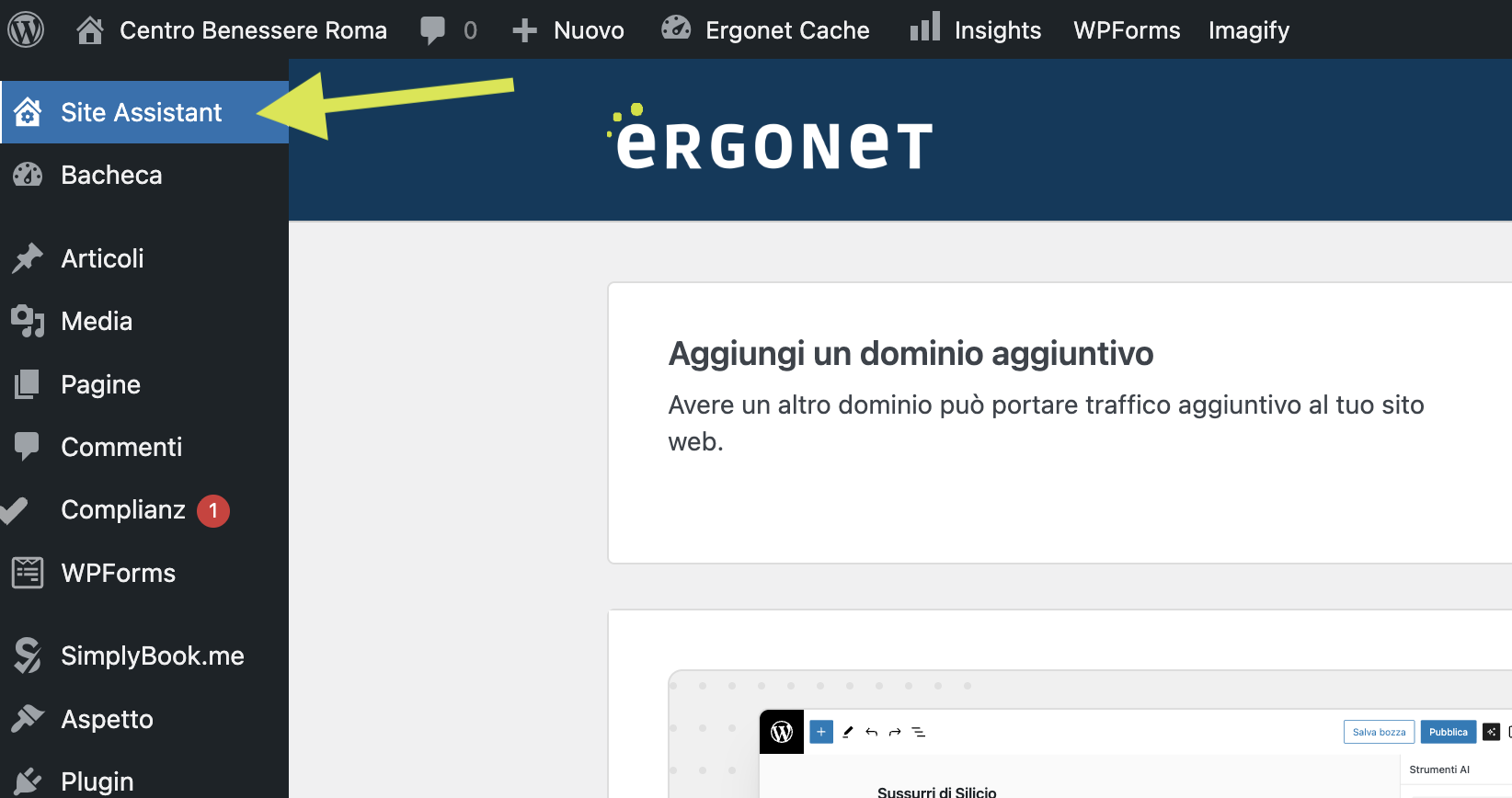Click the WordPress logo in admin bar
The width and height of the screenshot is (1512, 798).
26,29
